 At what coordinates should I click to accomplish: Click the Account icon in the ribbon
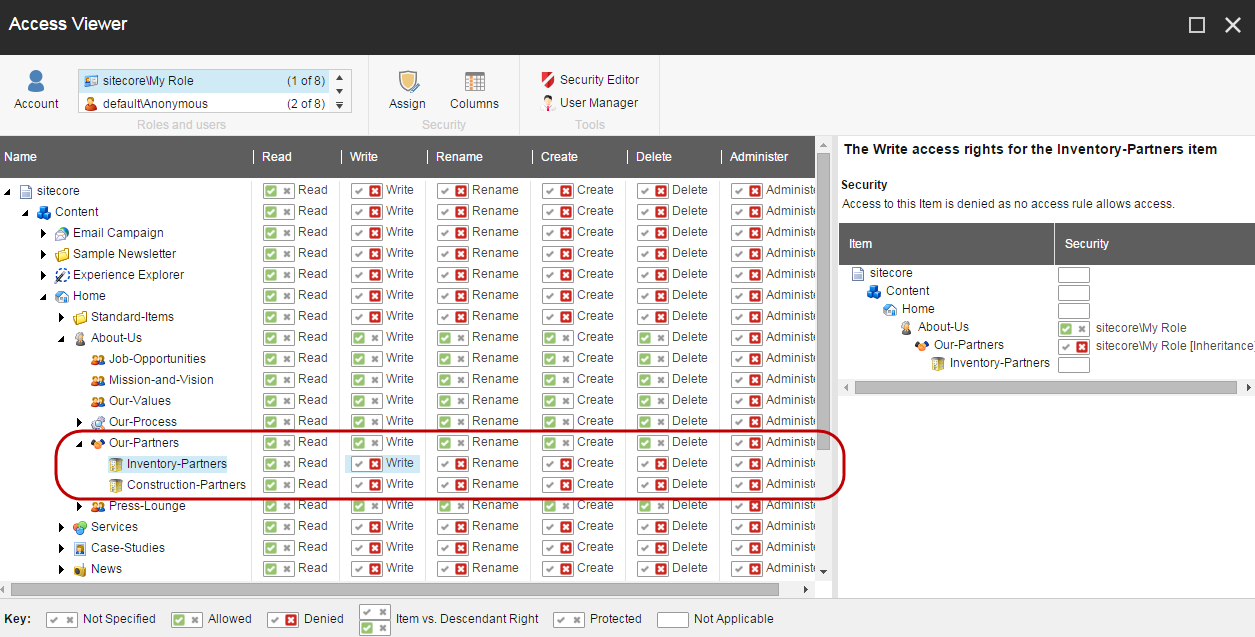point(36,82)
